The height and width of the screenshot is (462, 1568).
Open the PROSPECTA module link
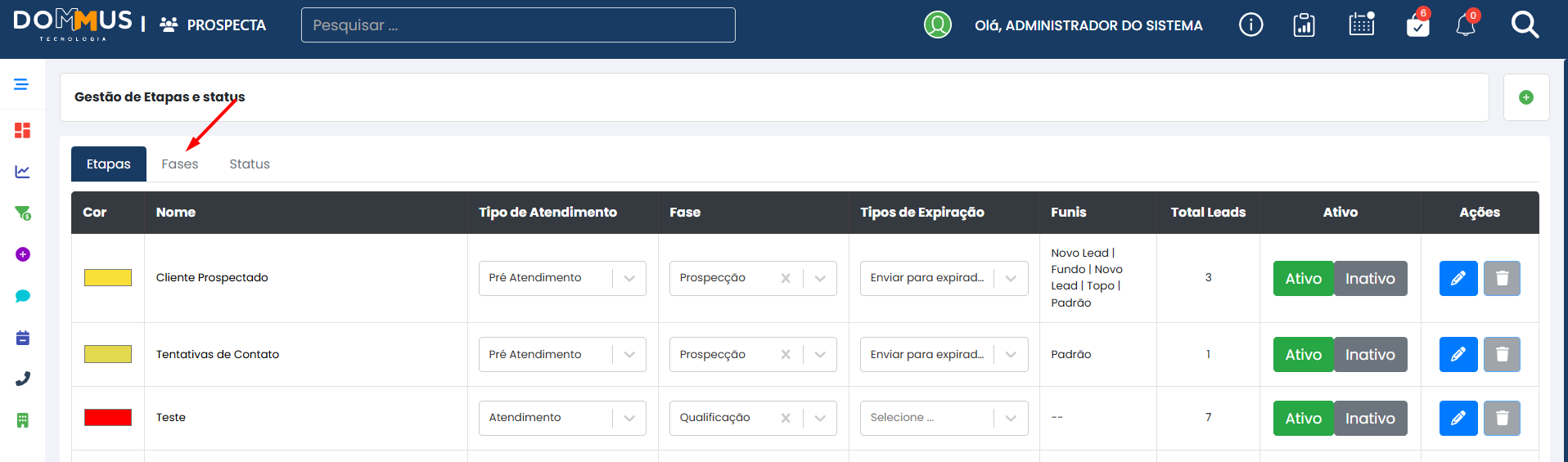[213, 25]
